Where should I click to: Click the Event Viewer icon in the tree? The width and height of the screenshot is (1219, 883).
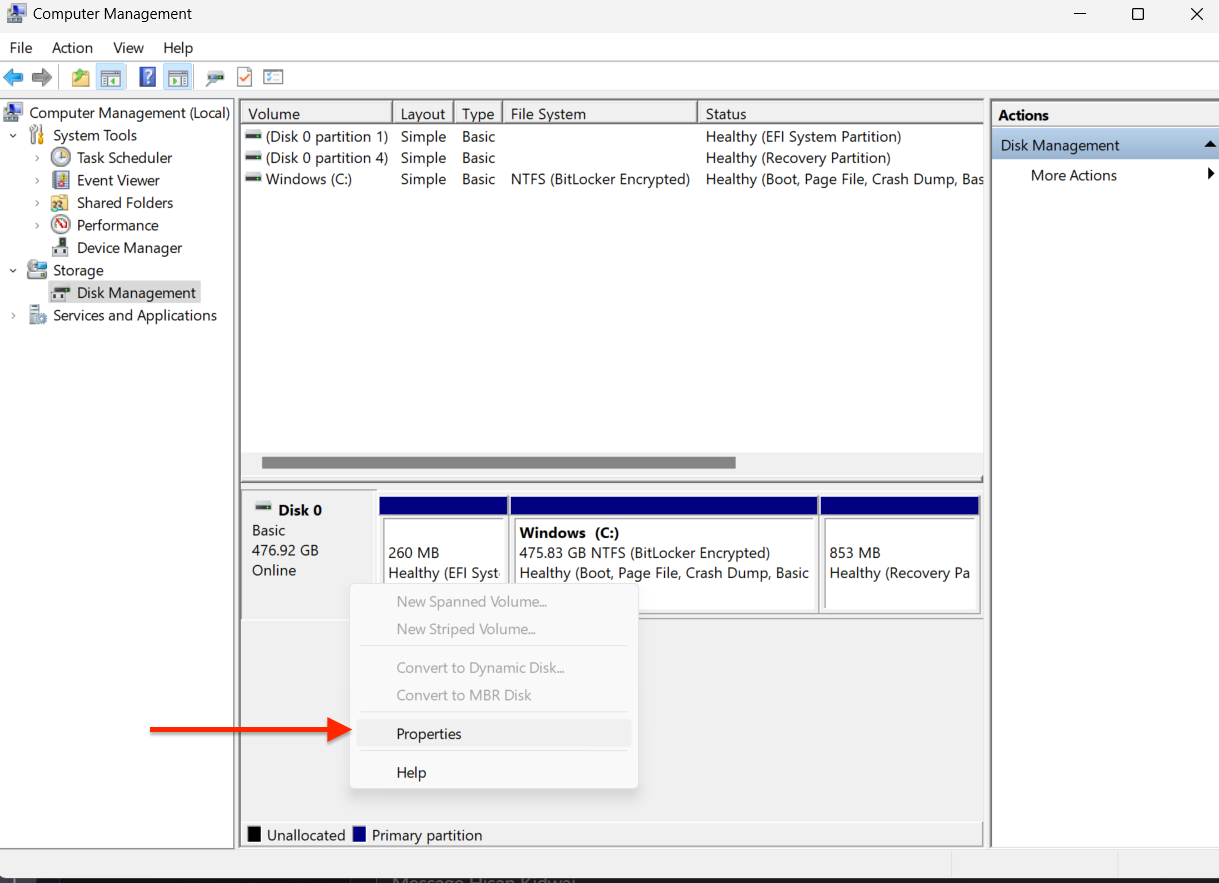(61, 180)
